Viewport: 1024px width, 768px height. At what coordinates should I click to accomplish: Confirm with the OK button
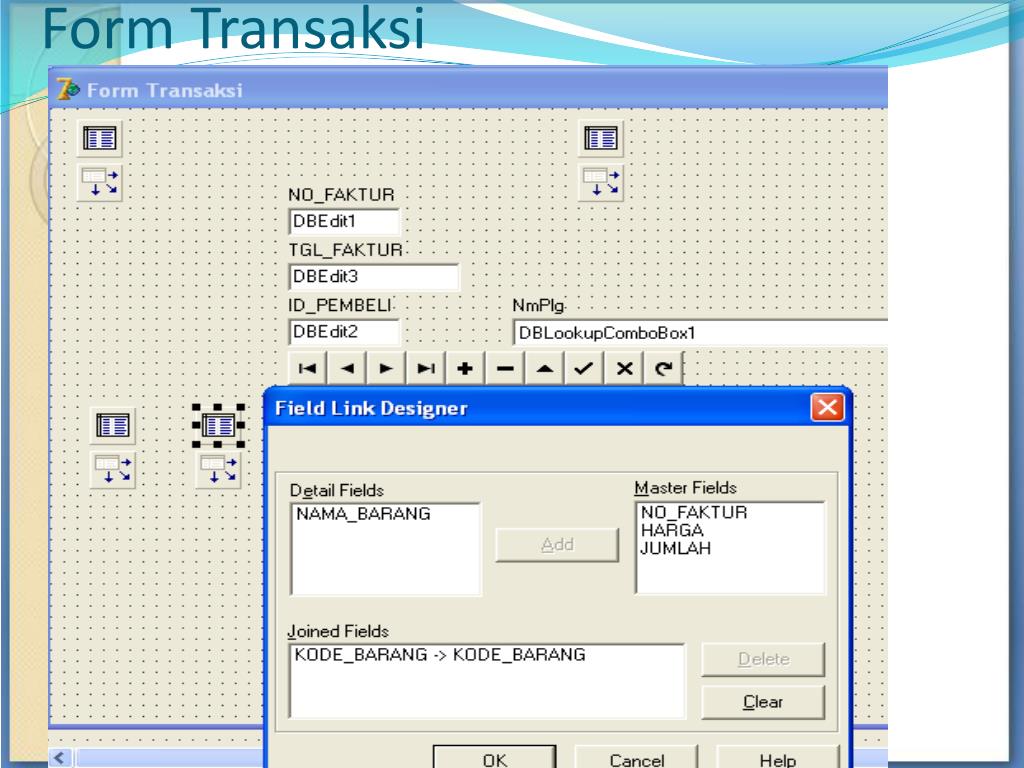(x=495, y=759)
